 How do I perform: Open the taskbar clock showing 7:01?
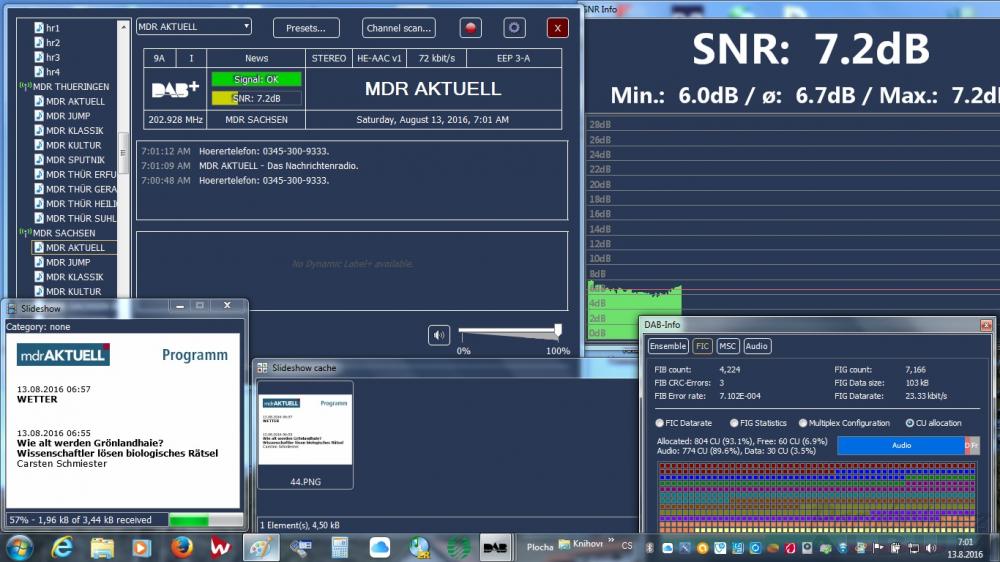965,548
